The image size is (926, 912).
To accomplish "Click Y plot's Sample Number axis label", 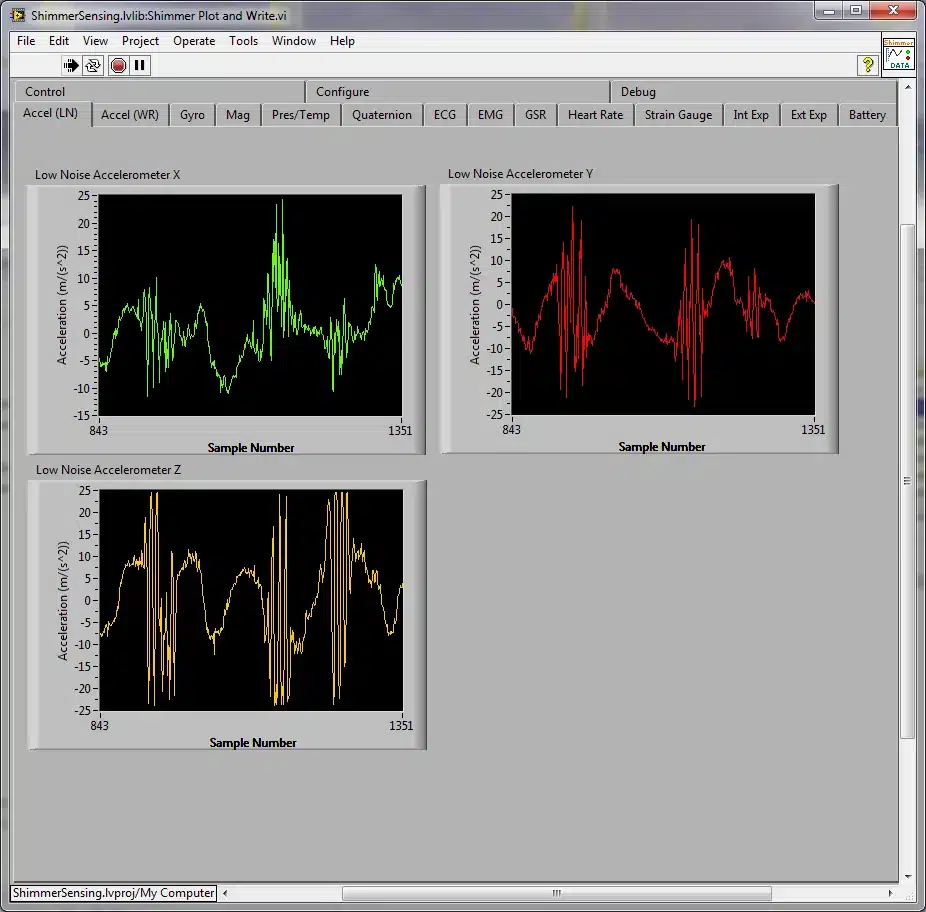I will [x=662, y=447].
